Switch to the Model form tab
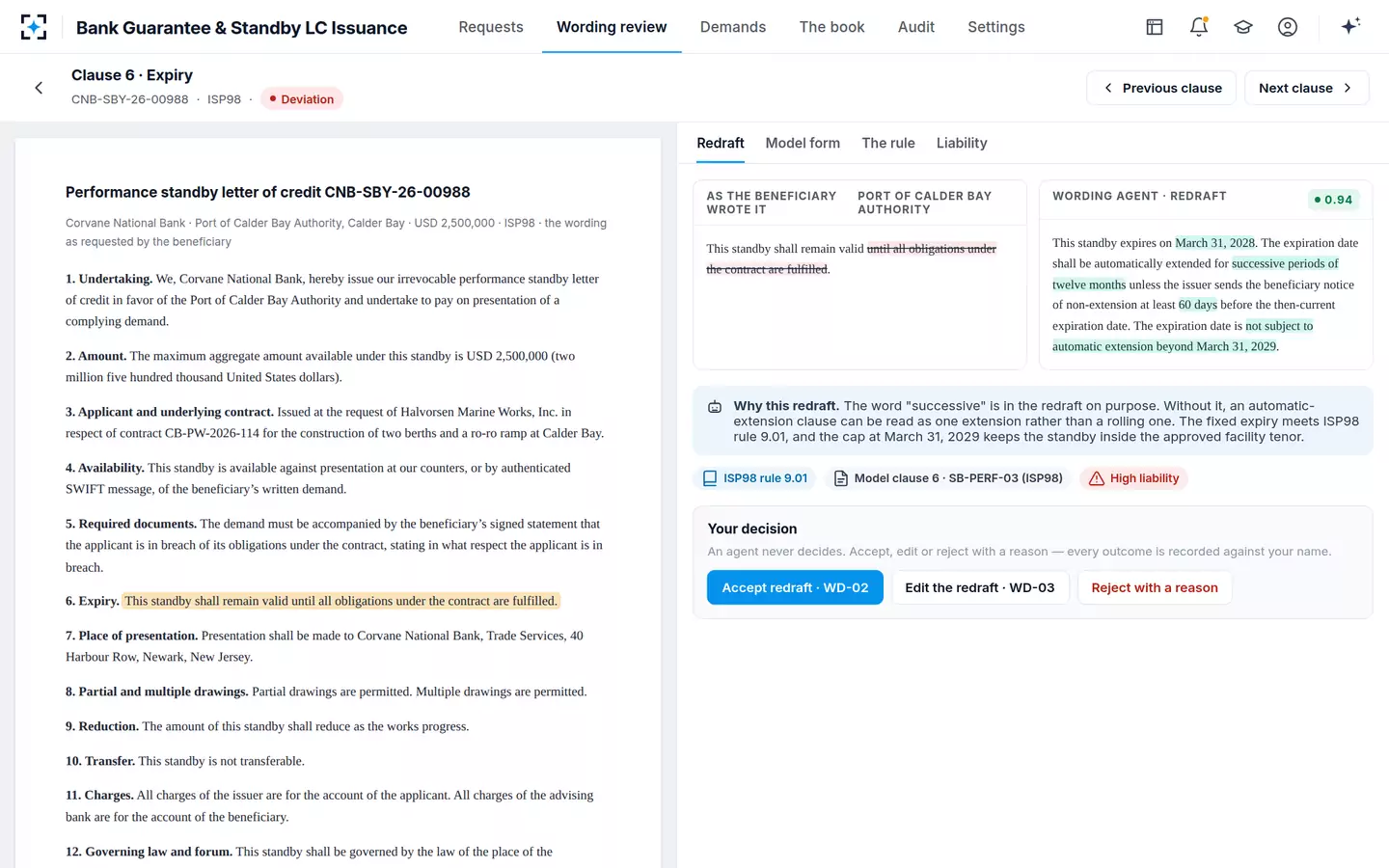The width and height of the screenshot is (1389, 868). point(803,143)
